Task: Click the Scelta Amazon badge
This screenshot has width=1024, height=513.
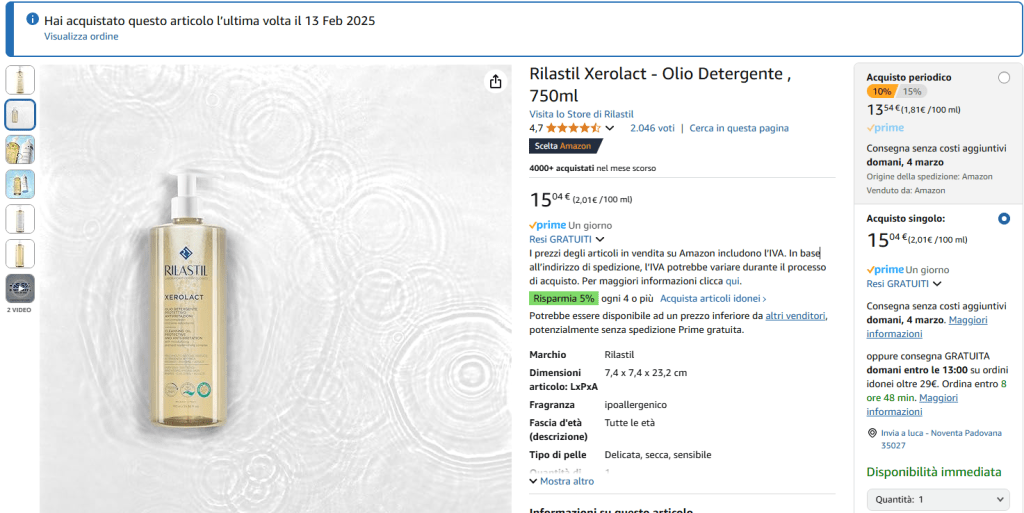Action: 566,146
